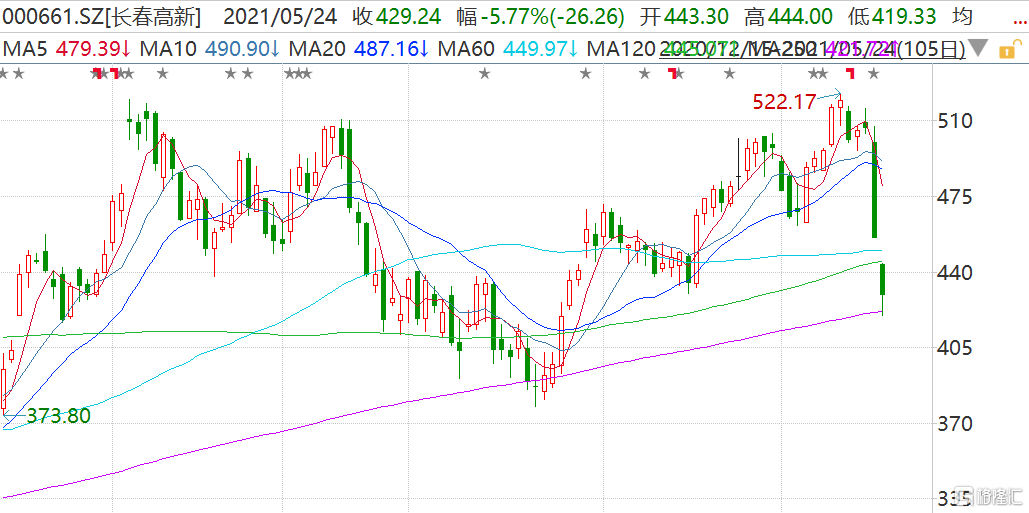This screenshot has width=1029, height=513.
Task: Click the stock code 000661.SZ[长春高新]
Action: (101, 18)
